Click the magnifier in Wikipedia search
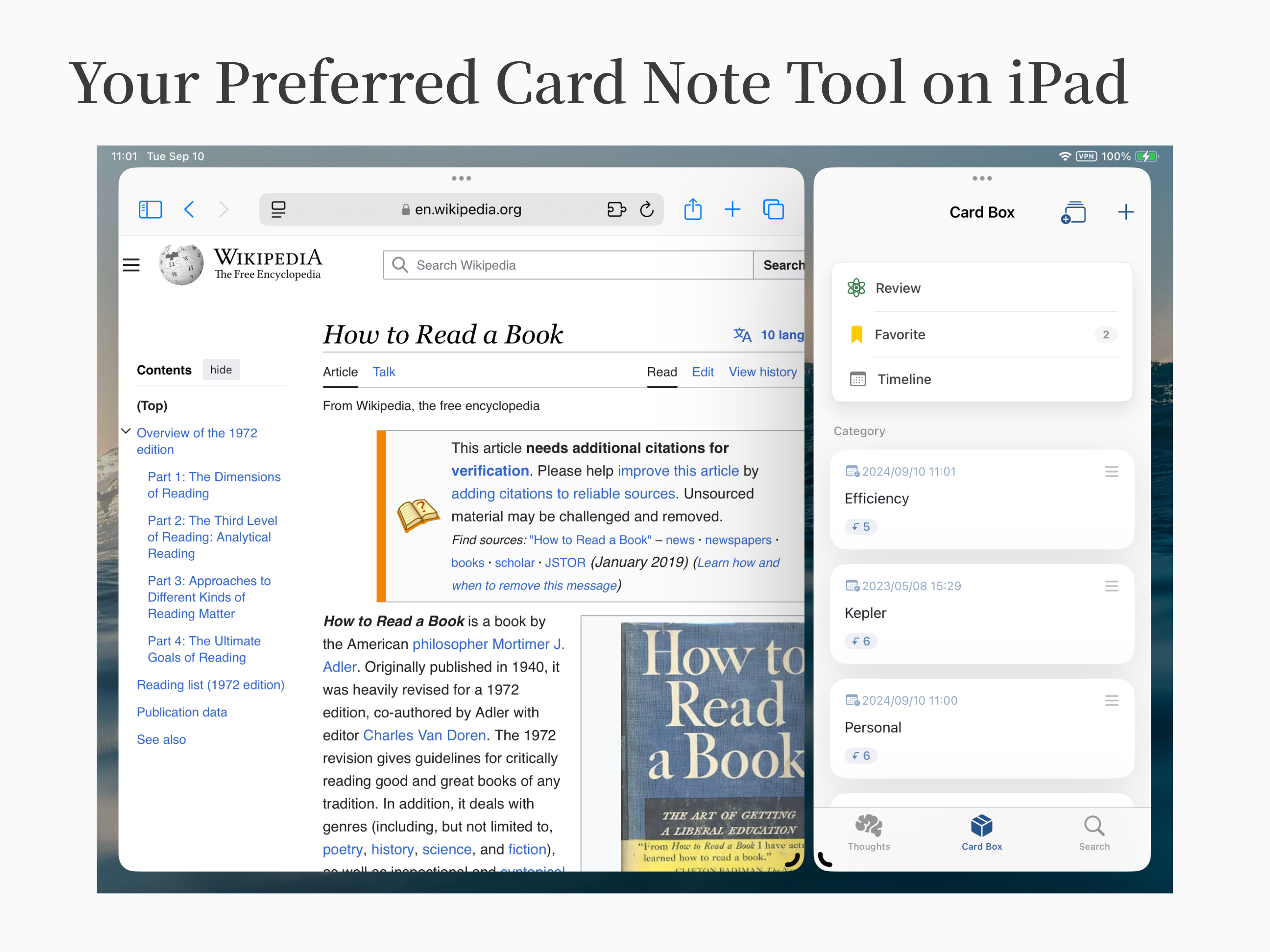 tap(400, 264)
